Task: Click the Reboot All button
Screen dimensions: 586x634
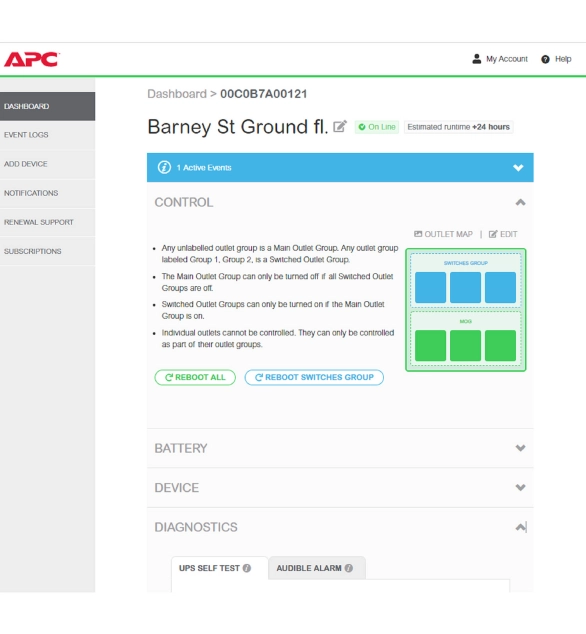Action: 195,377
